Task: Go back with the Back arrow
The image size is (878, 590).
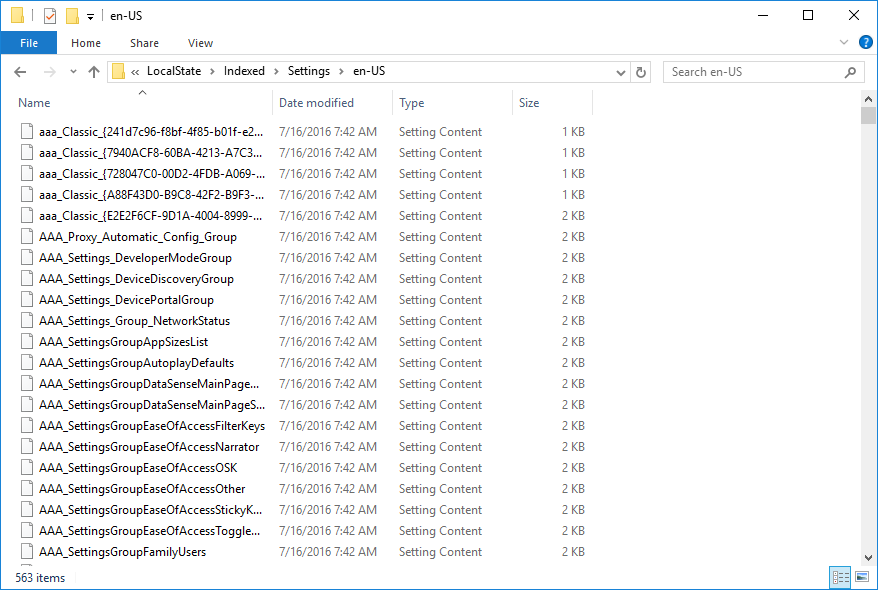Action: pos(20,72)
